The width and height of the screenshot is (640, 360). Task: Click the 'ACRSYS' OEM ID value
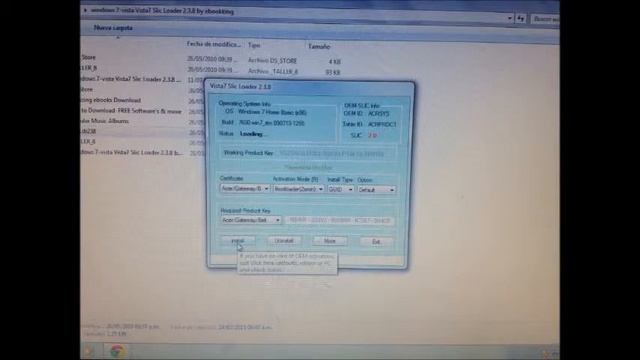[x=379, y=113]
